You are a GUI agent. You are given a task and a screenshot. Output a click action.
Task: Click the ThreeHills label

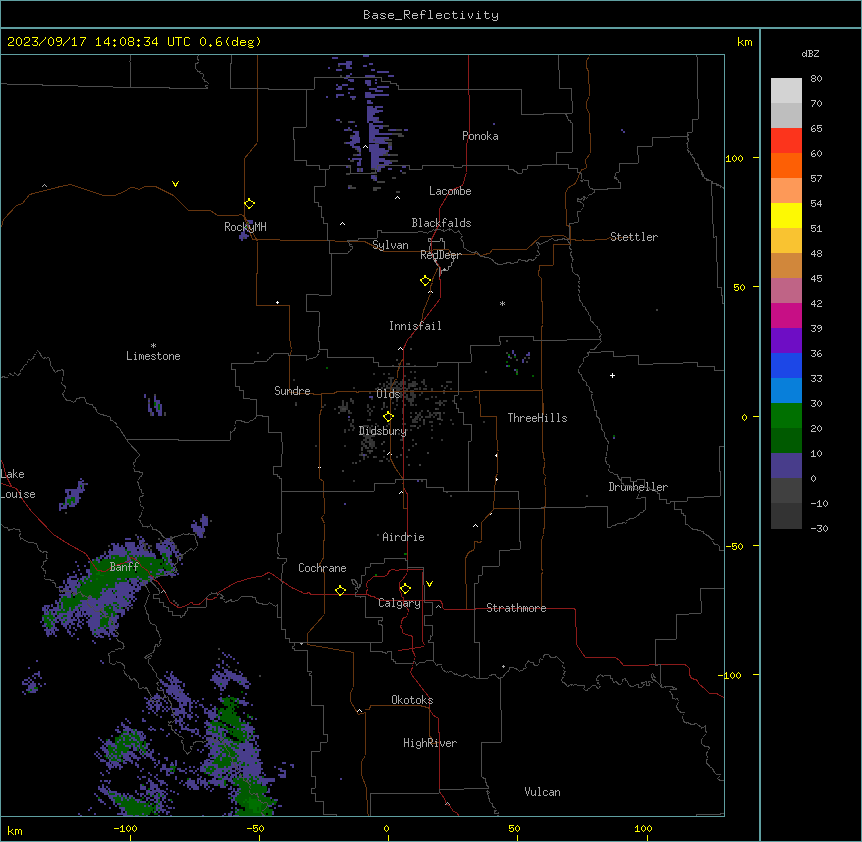(537, 418)
